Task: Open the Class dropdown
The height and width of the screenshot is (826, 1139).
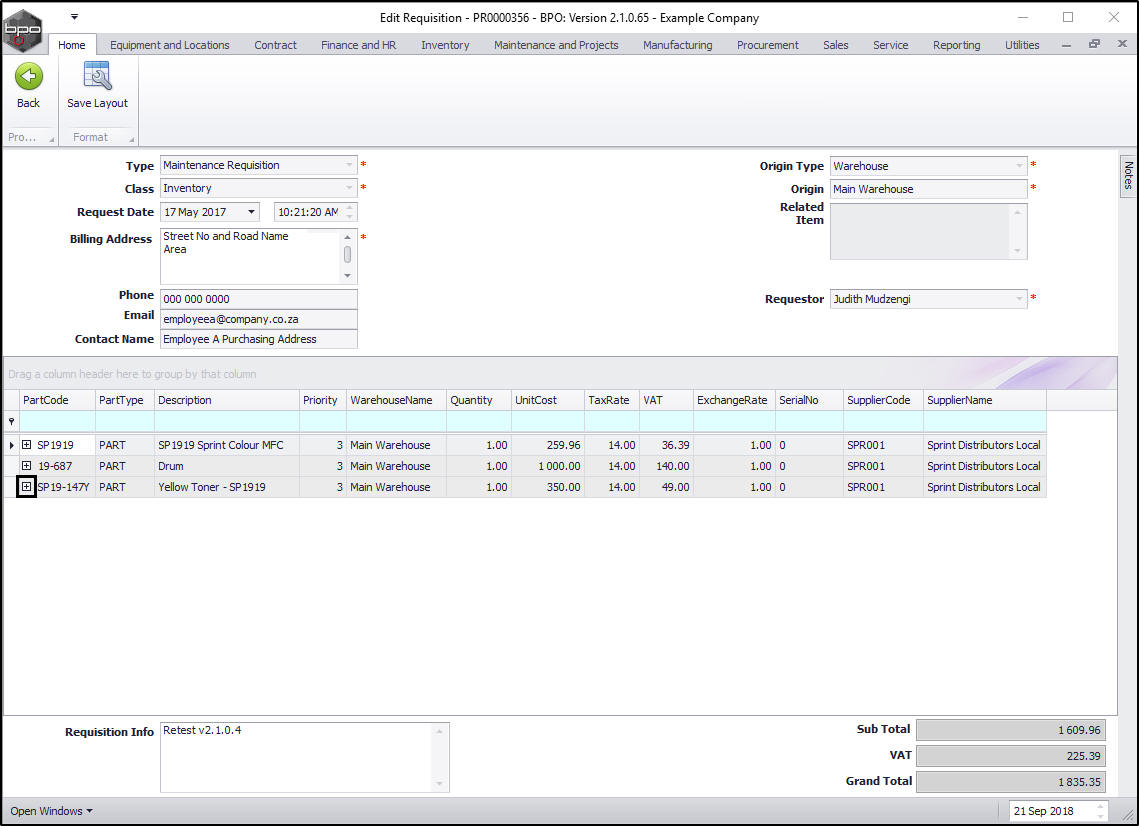Action: (x=349, y=188)
